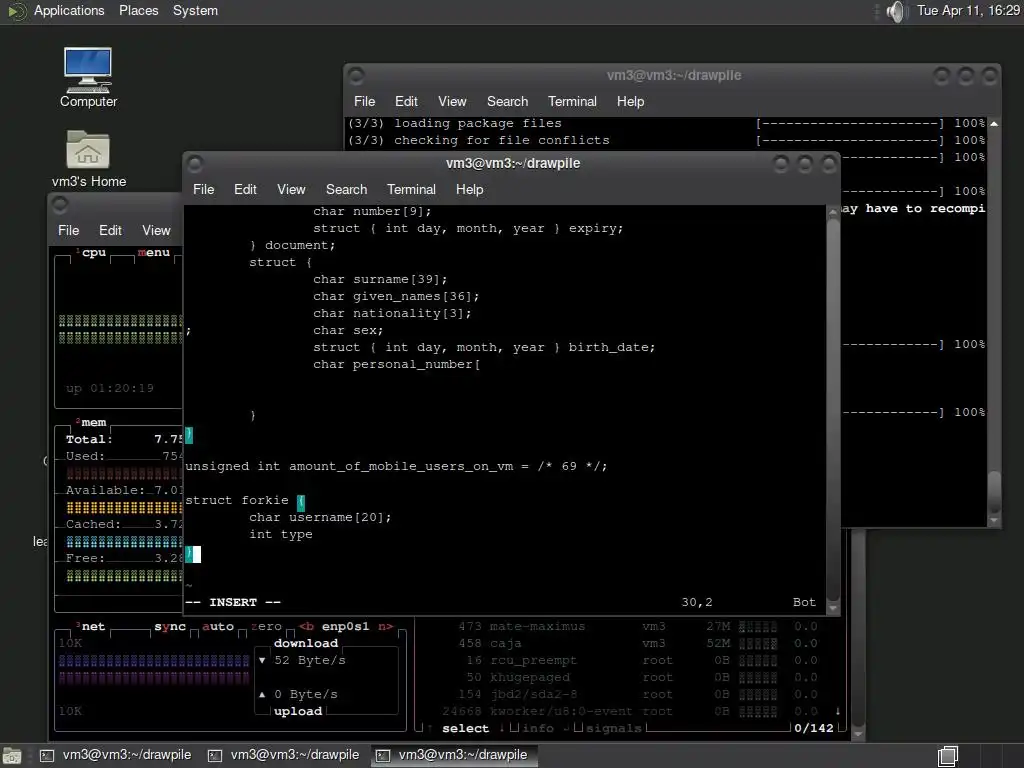The height and width of the screenshot is (768, 1024).
Task: Open Places menu in top panel
Action: coord(138,10)
